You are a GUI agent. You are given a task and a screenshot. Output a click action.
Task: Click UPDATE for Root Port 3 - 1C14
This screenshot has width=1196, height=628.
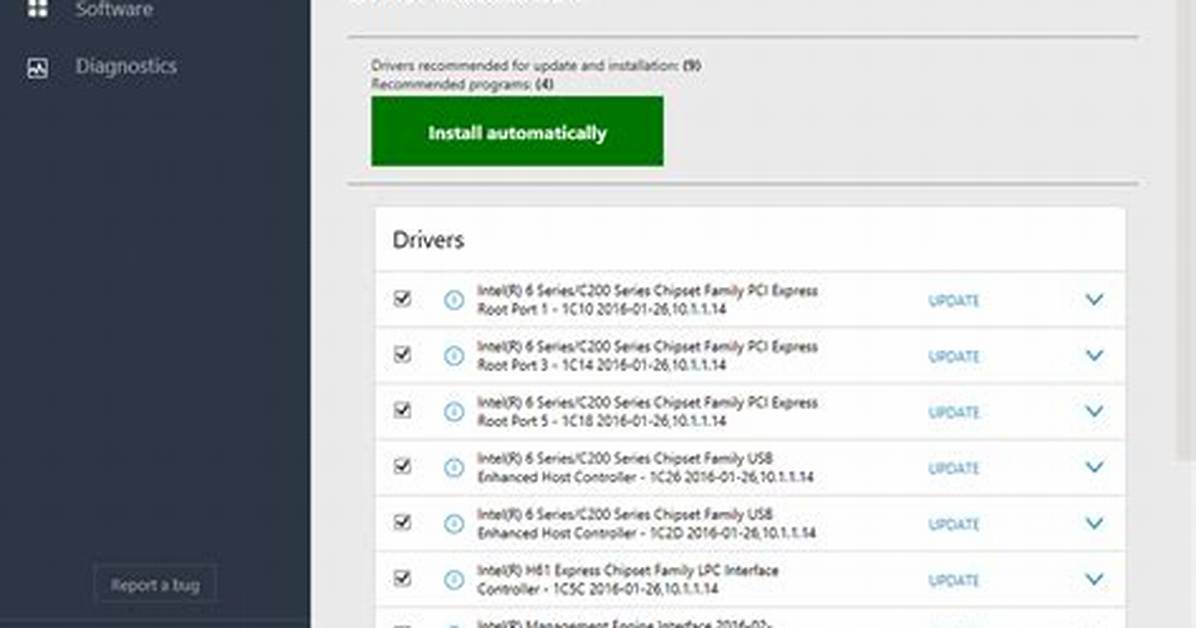tap(953, 356)
